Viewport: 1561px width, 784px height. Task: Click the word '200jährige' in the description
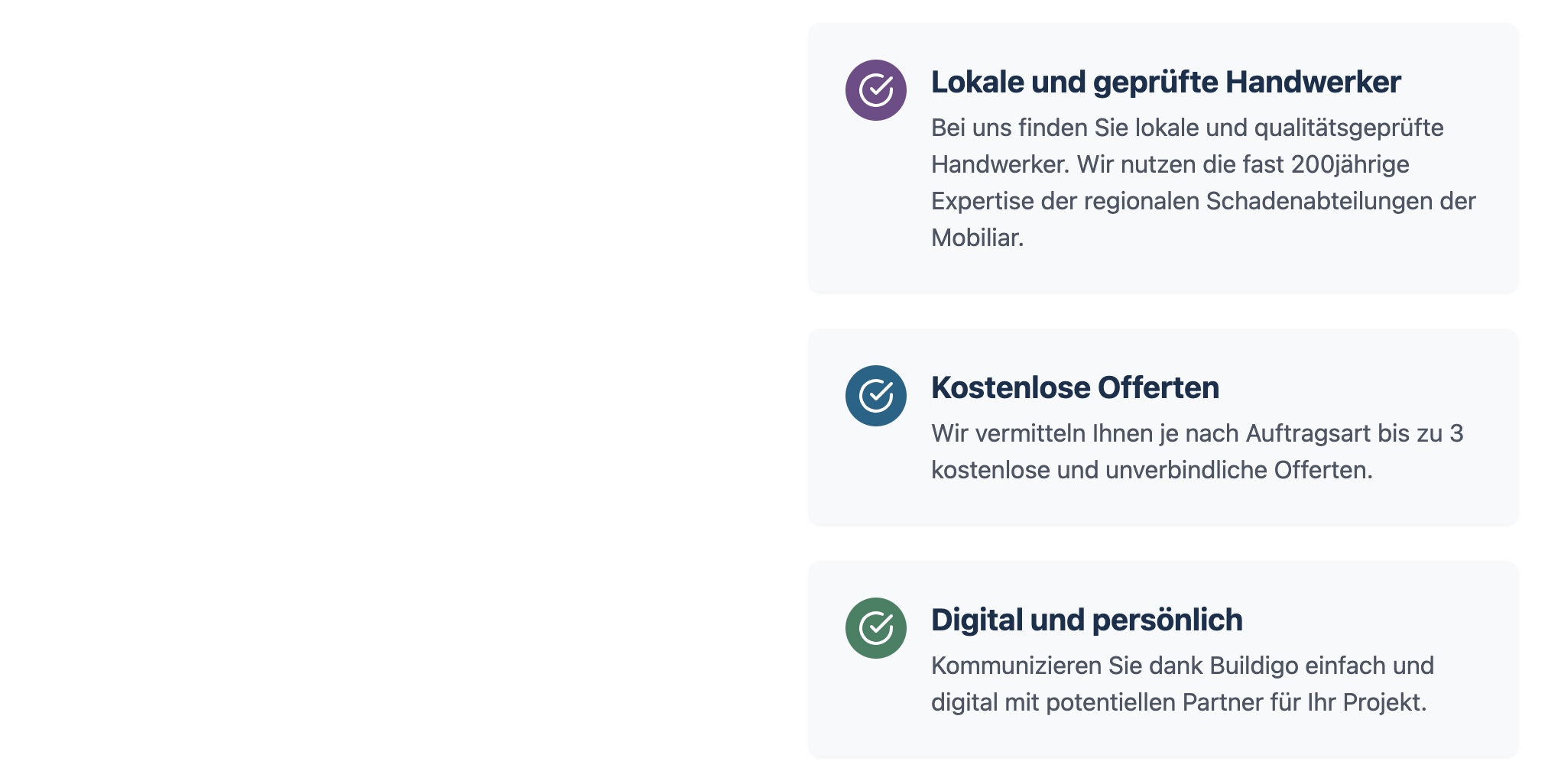(x=1350, y=165)
